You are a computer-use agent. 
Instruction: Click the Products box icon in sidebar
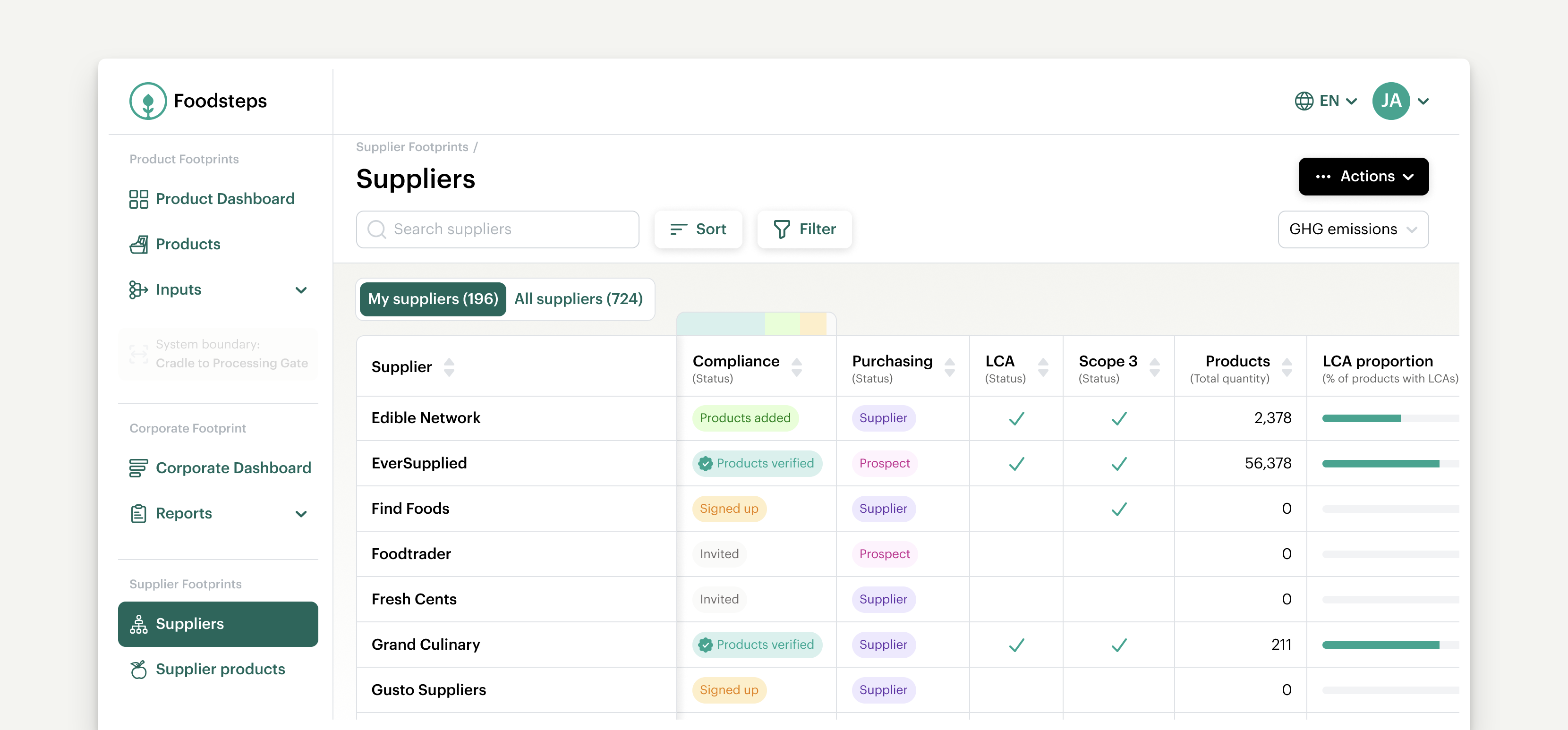click(x=138, y=245)
